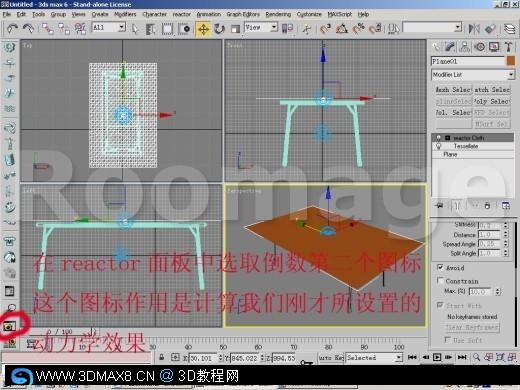Viewport: 520px width, 390px height.
Task: Switch to the Utilities command panel tab
Action: 508,47
